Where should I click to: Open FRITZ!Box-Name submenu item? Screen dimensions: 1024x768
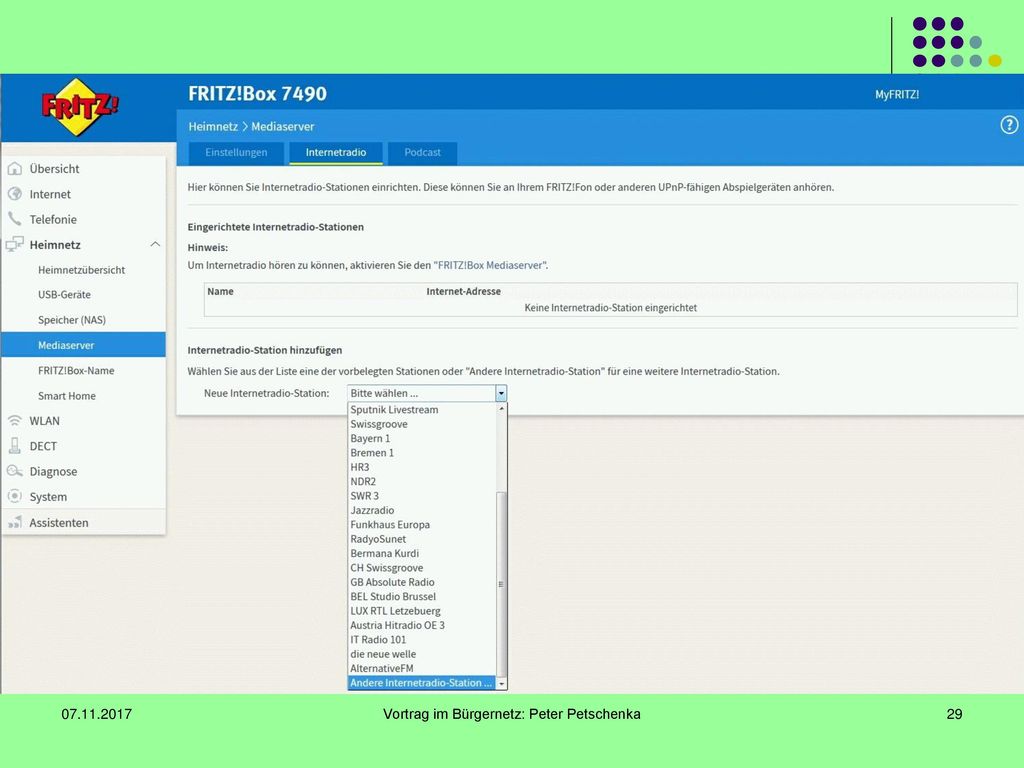pos(76,370)
